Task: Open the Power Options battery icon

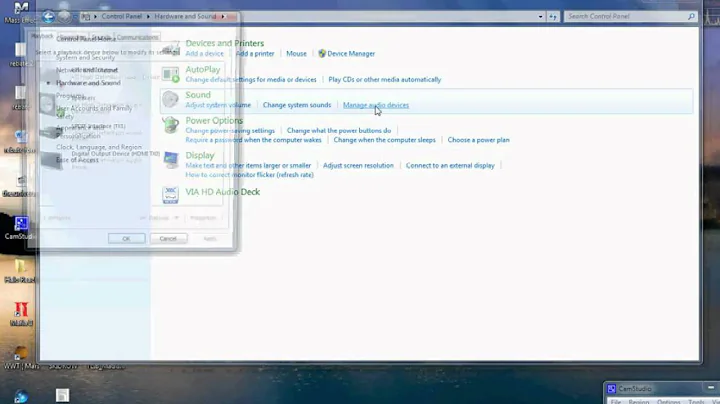Action: click(x=170, y=125)
